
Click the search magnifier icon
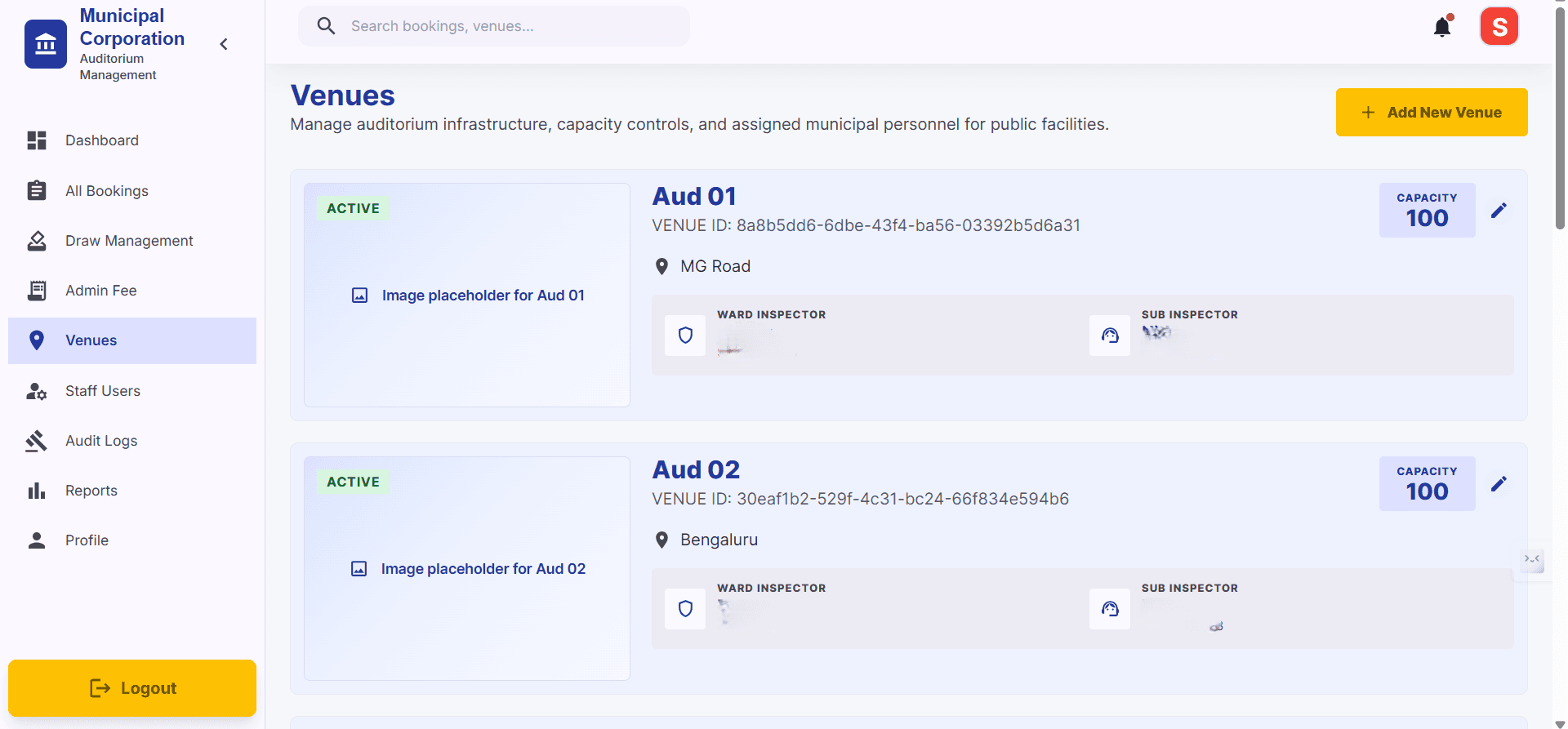pos(326,26)
